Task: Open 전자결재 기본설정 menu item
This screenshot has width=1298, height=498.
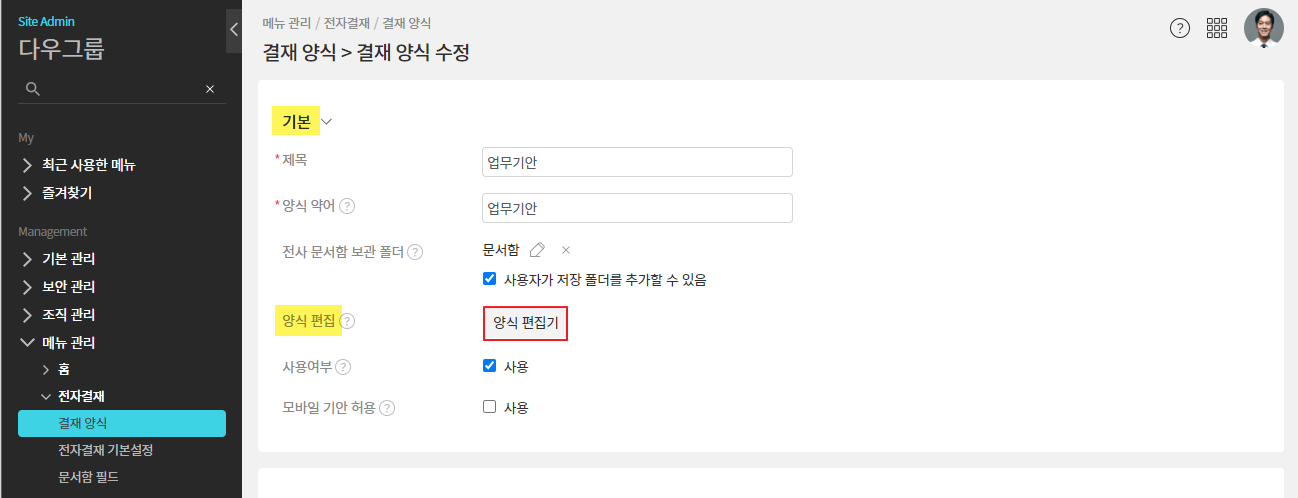Action: [x=105, y=450]
